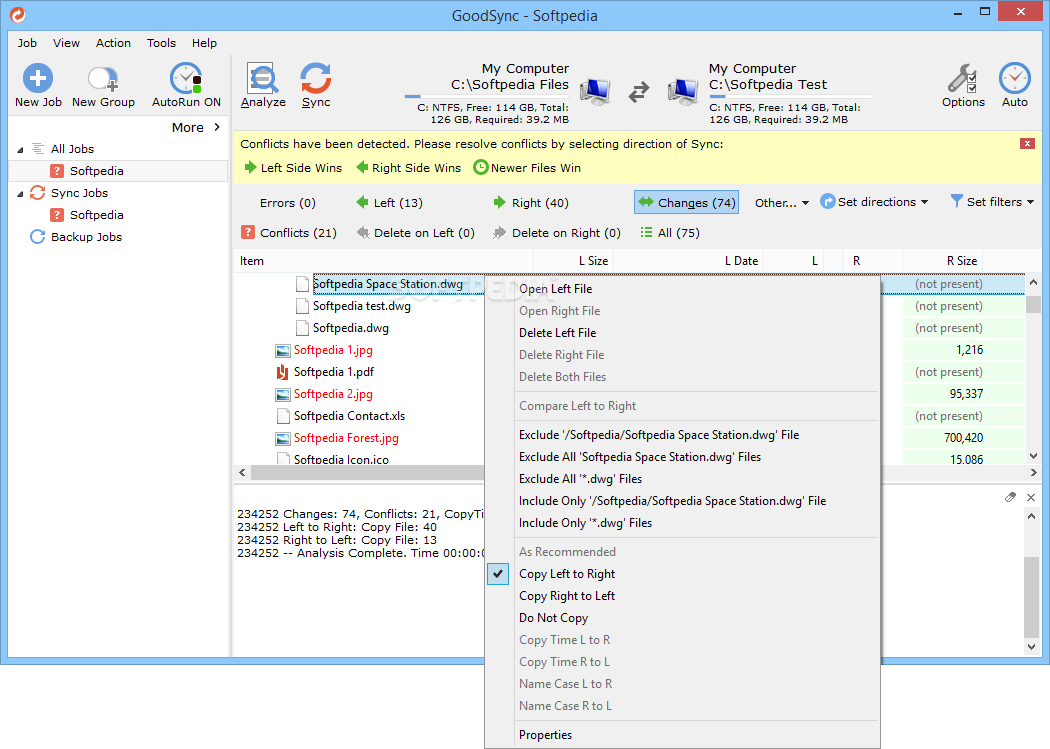This screenshot has height=749, width=1050.
Task: Click the right folder computer icon
Action: (x=683, y=91)
